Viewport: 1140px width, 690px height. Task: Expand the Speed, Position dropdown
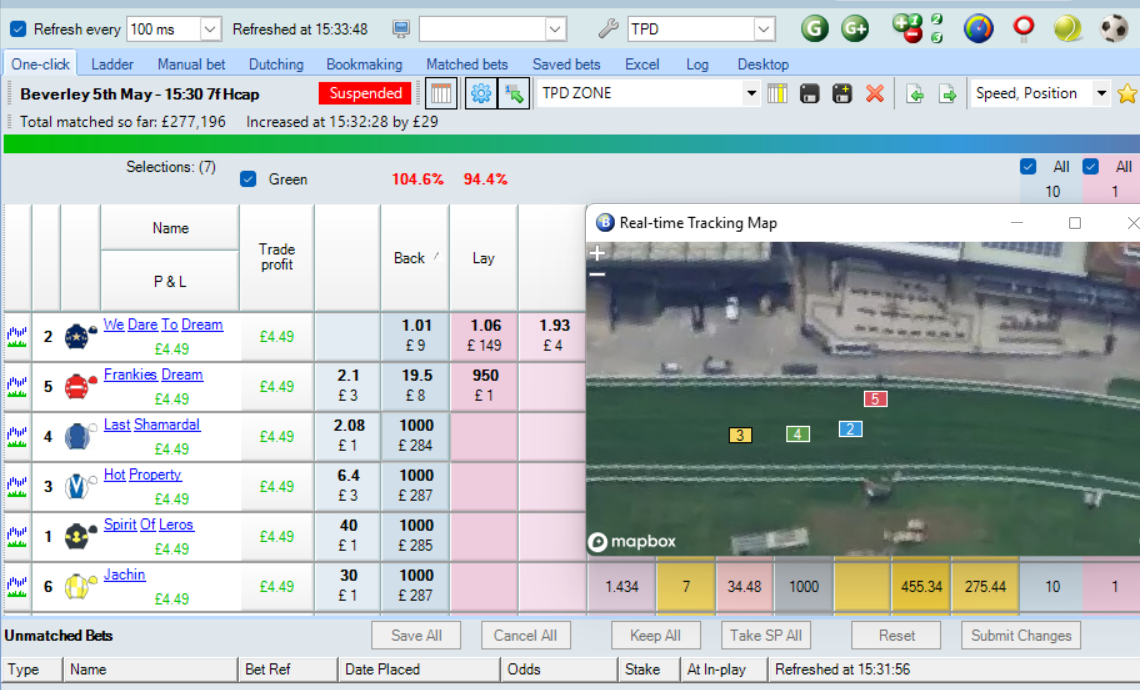(x=1101, y=94)
